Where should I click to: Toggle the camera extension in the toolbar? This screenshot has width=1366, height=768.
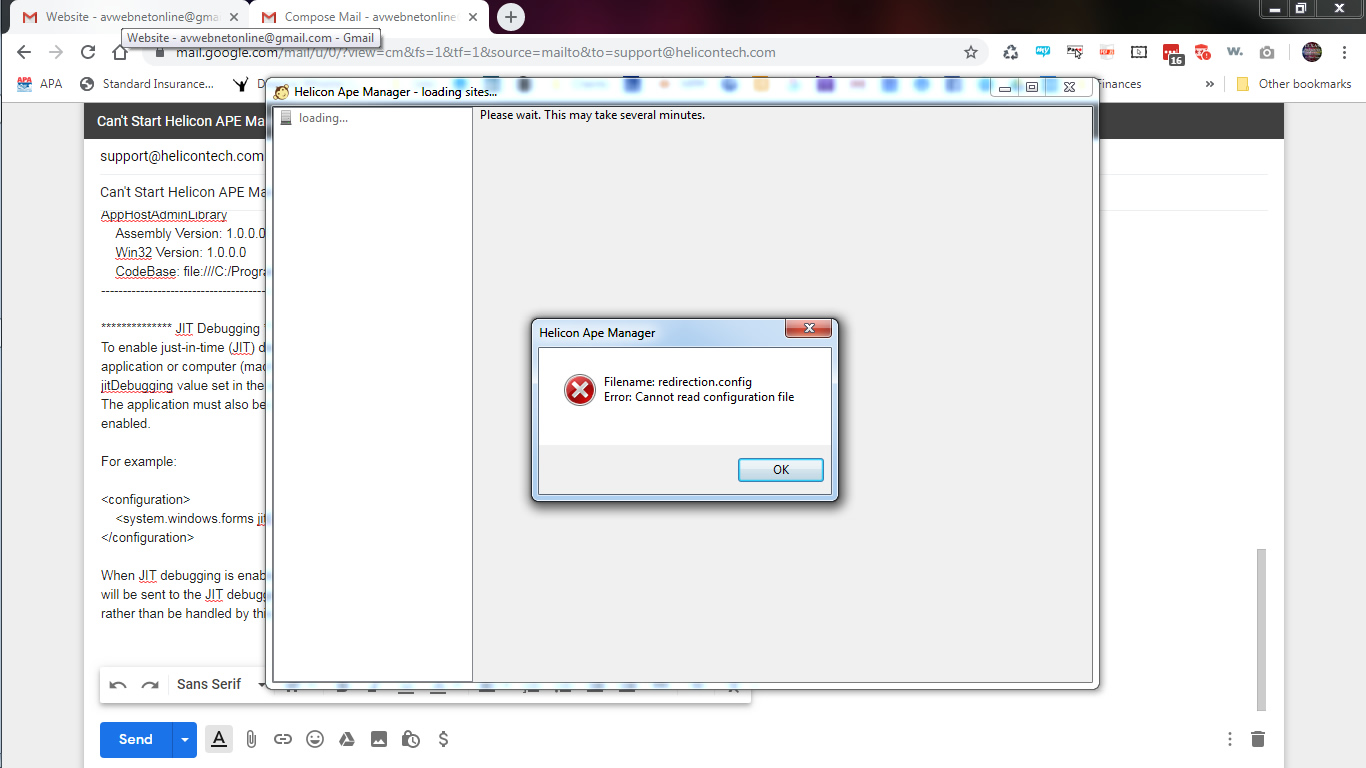coord(1267,52)
